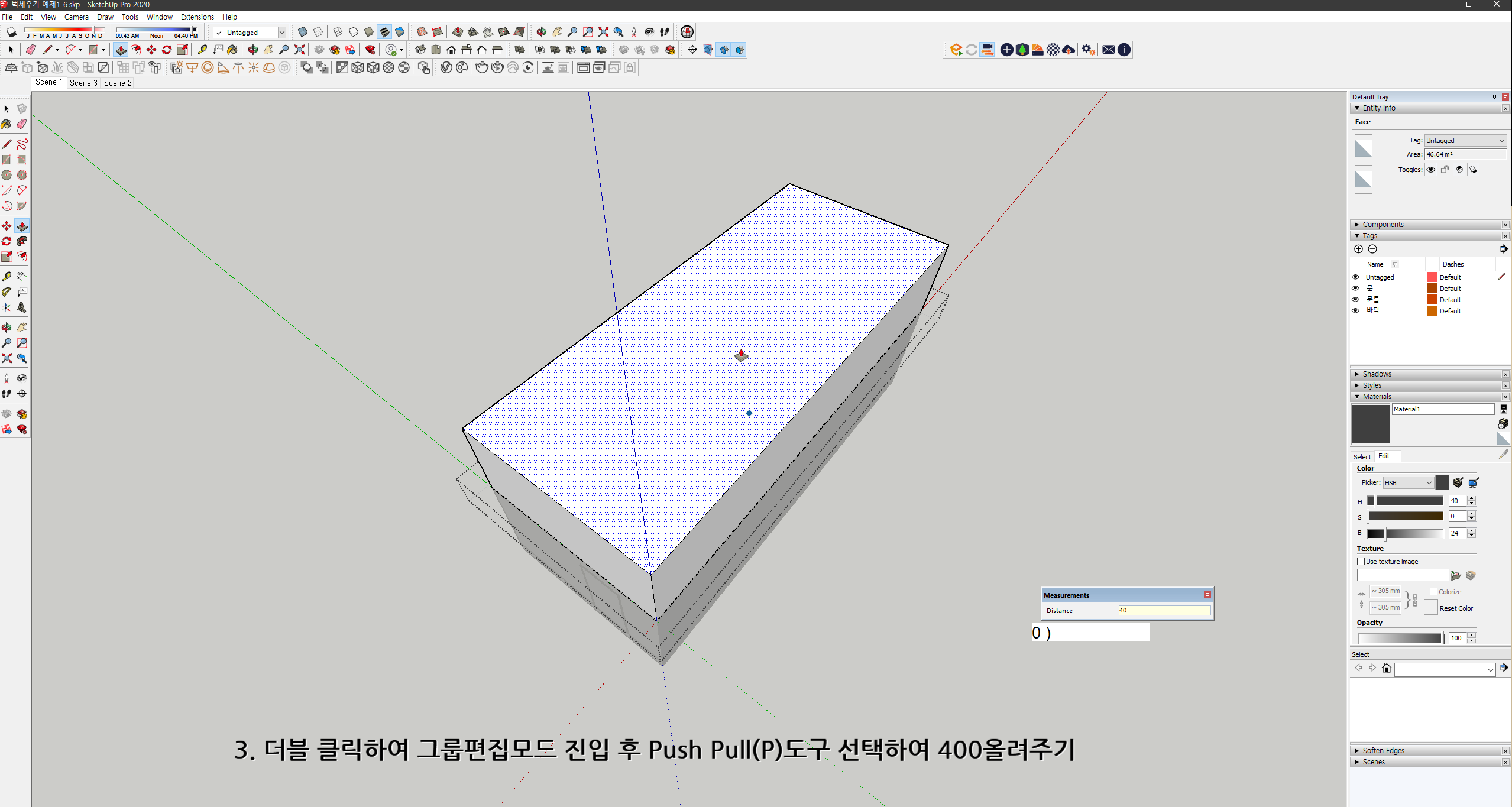
Task: Open the Camera menu
Action: tap(76, 17)
